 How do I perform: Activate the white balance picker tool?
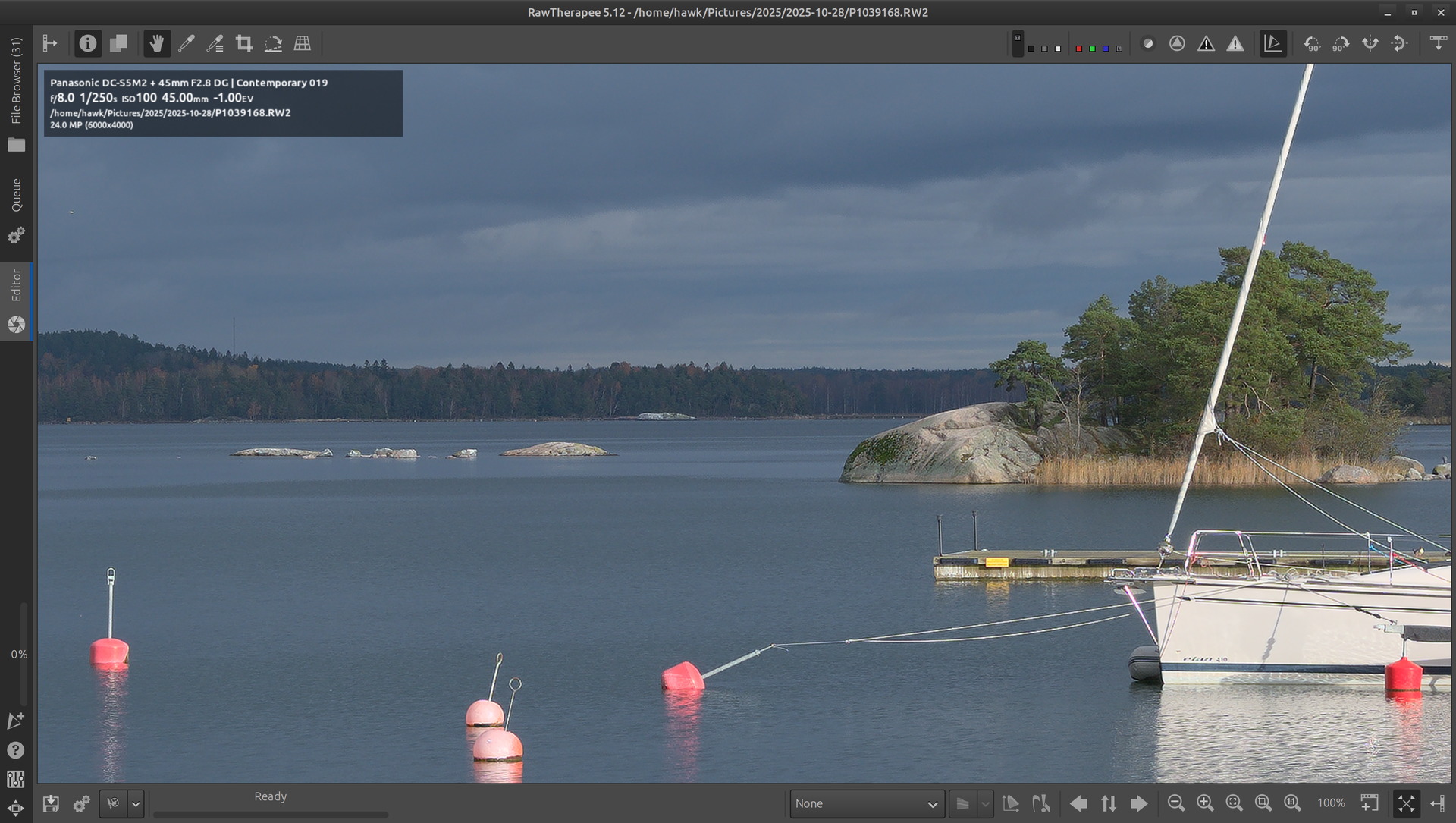click(186, 43)
